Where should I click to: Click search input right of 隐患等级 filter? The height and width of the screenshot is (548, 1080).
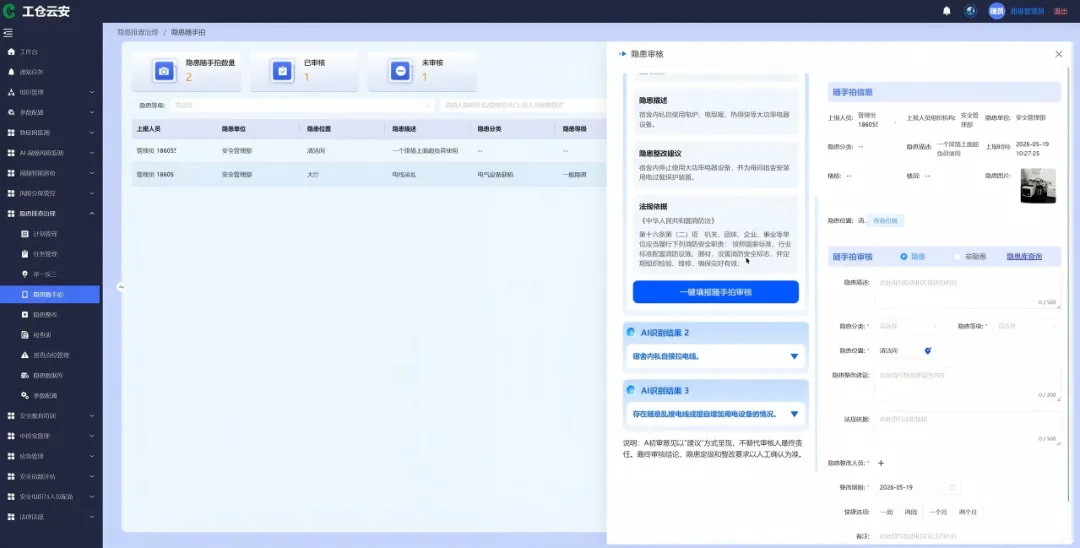[x=523, y=105]
